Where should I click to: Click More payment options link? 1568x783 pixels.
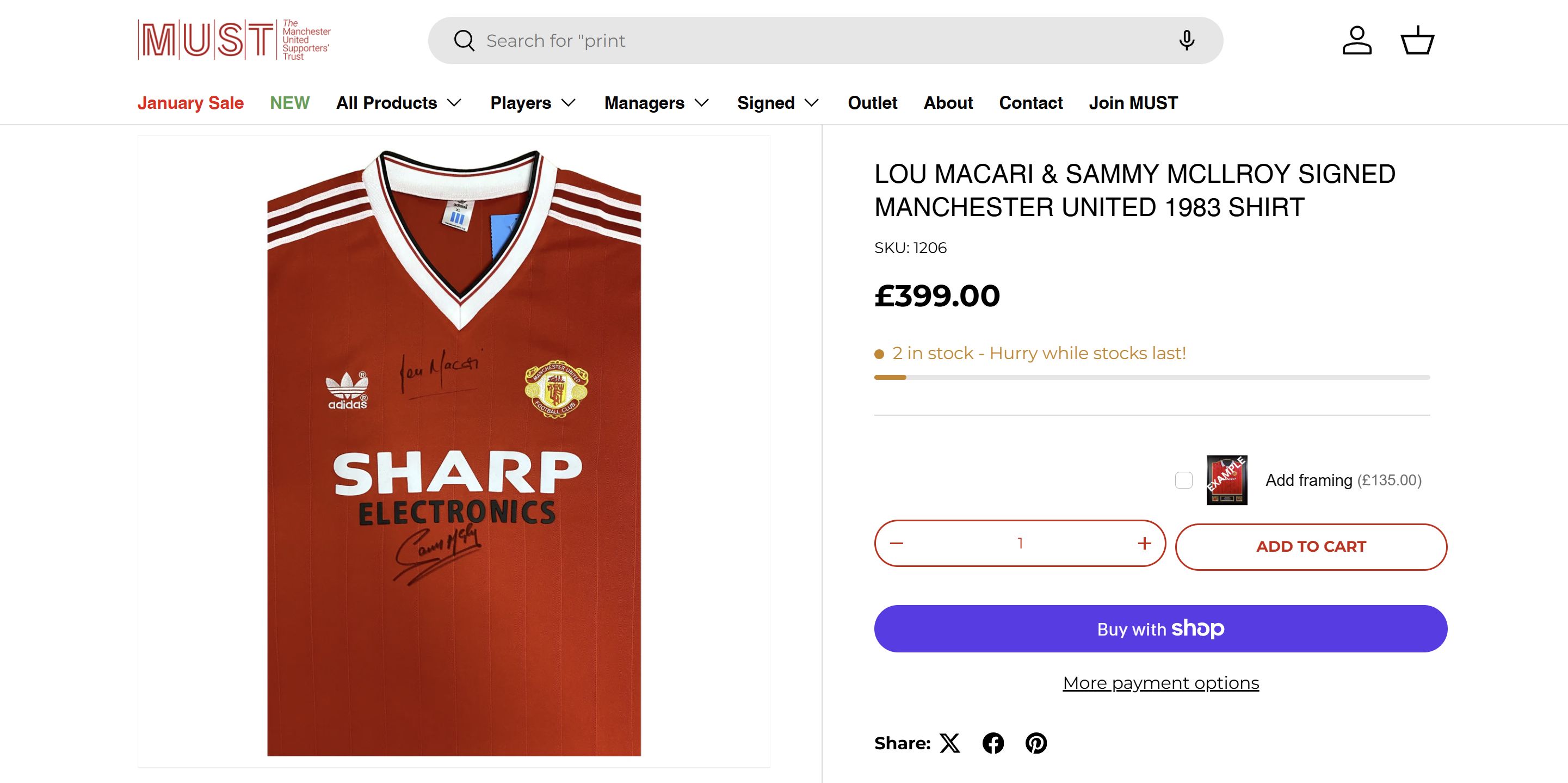pyautogui.click(x=1161, y=683)
